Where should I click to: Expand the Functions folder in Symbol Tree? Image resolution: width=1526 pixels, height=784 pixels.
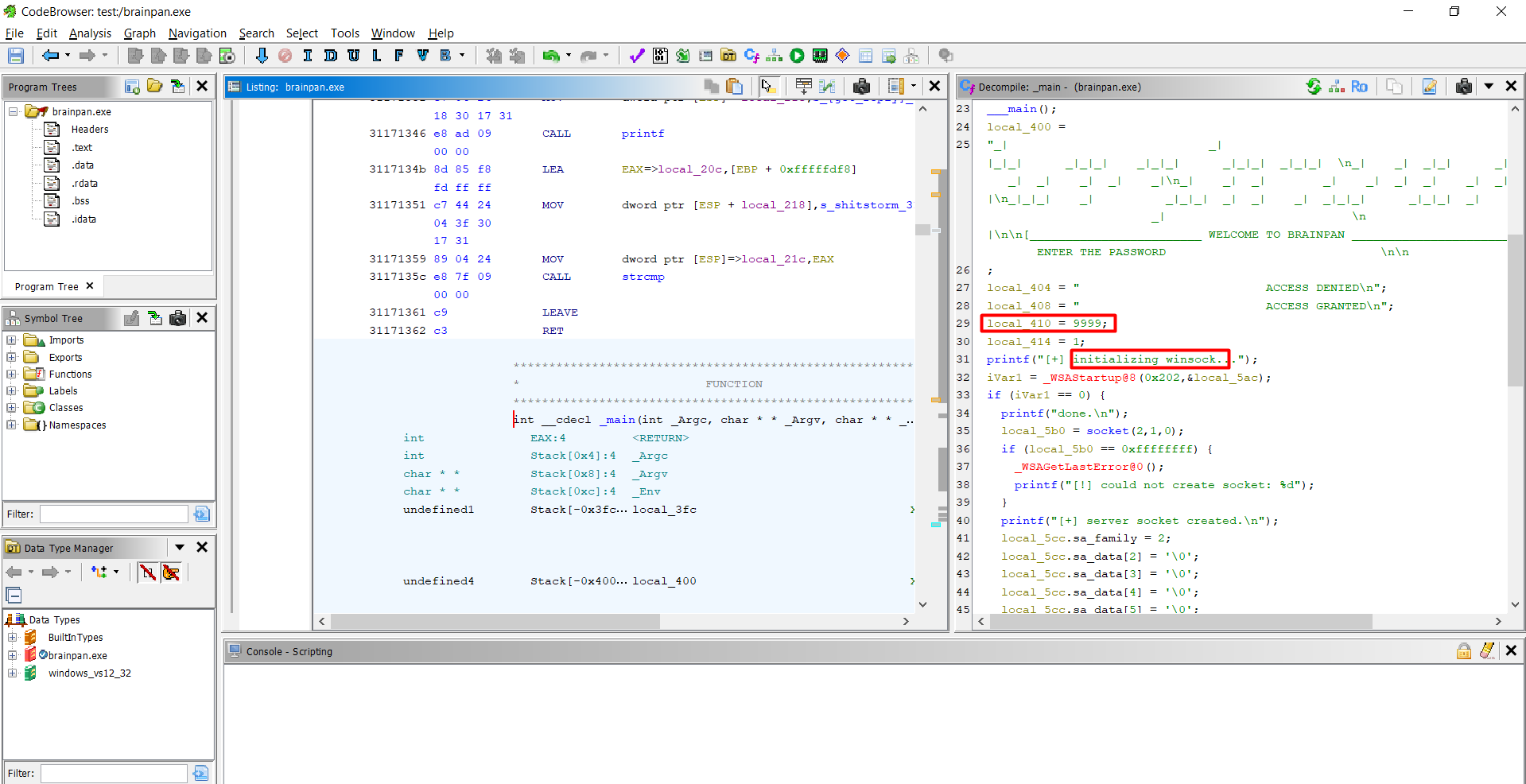[x=12, y=374]
